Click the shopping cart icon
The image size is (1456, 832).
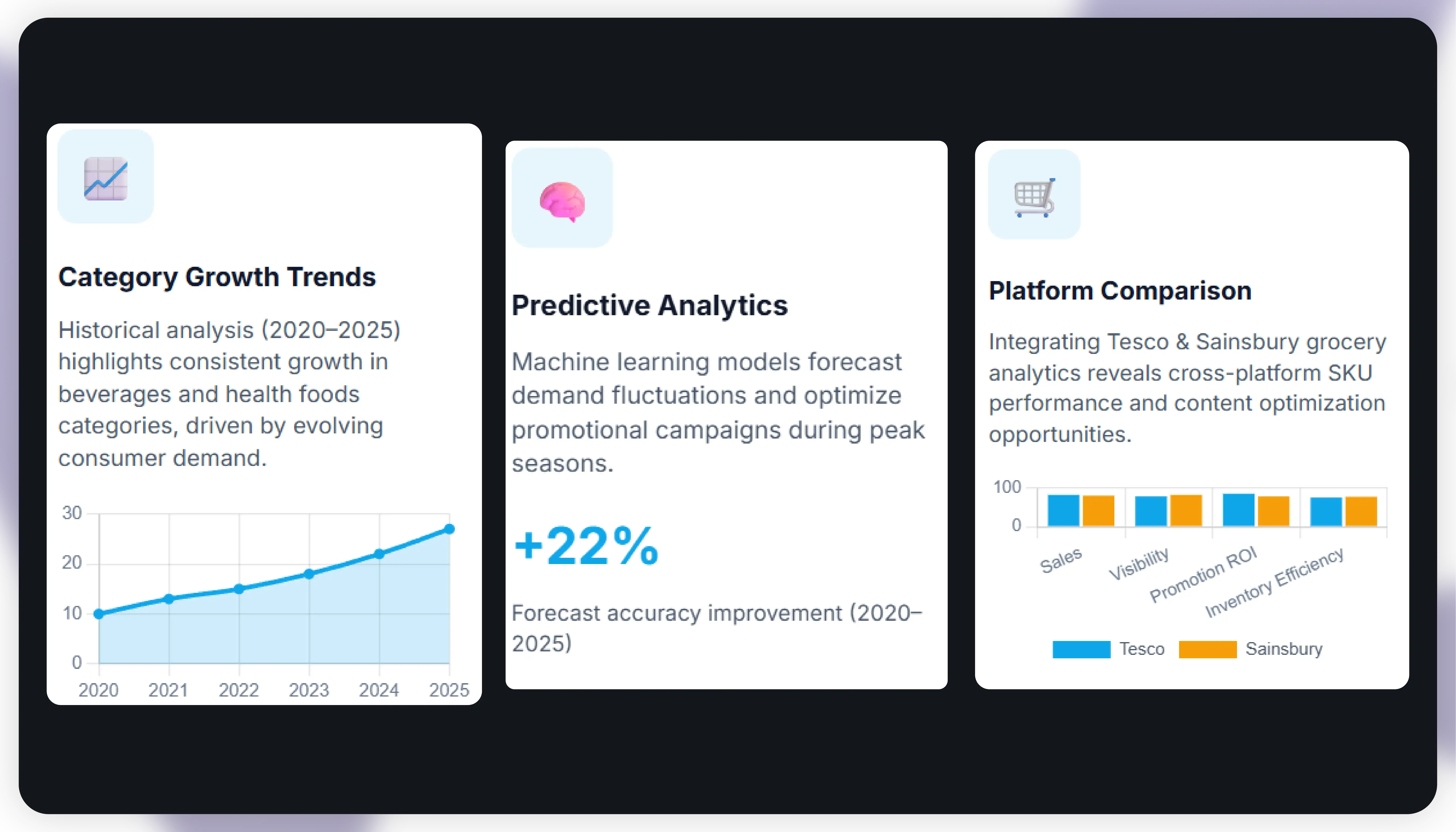click(x=1034, y=197)
